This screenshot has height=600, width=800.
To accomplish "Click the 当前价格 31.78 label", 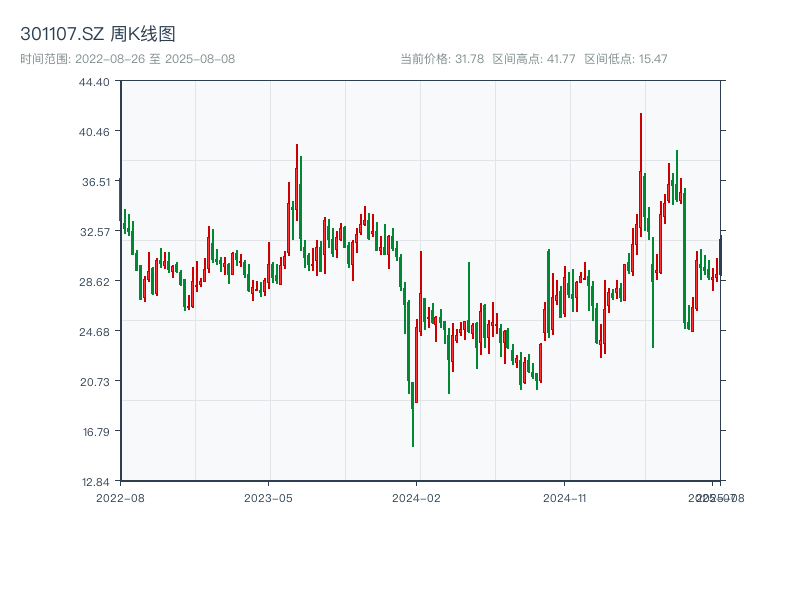I will pyautogui.click(x=442, y=59).
